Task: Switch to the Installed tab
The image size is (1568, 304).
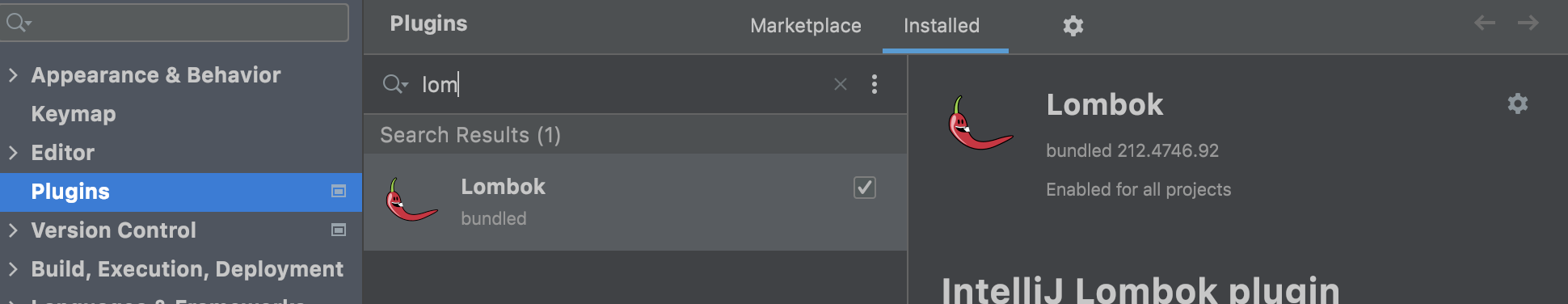Action: pyautogui.click(x=942, y=26)
